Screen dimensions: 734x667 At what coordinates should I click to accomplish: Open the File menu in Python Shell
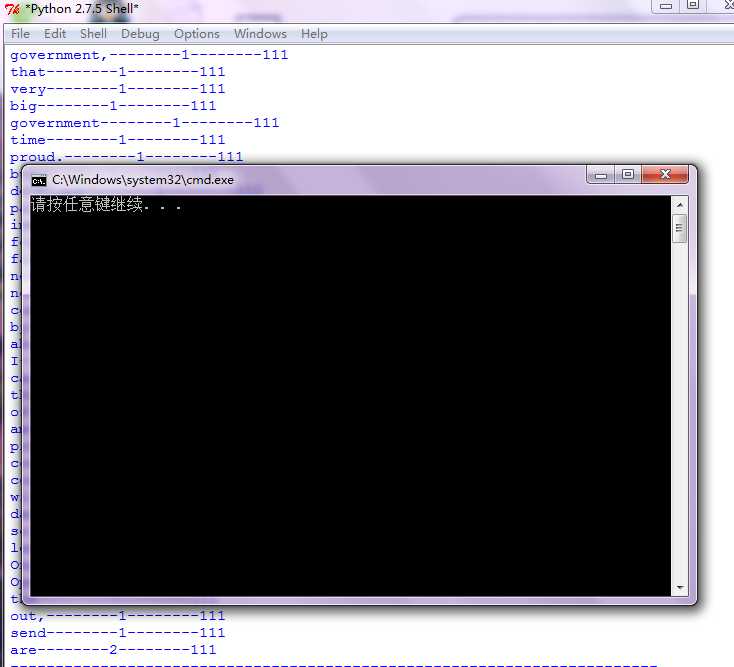pyautogui.click(x=20, y=34)
